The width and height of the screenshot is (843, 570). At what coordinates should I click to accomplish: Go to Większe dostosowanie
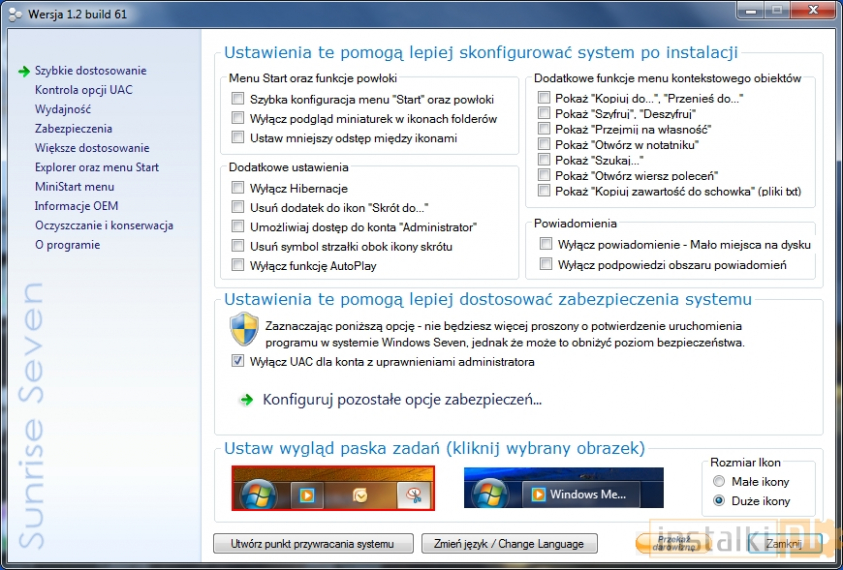click(x=92, y=148)
